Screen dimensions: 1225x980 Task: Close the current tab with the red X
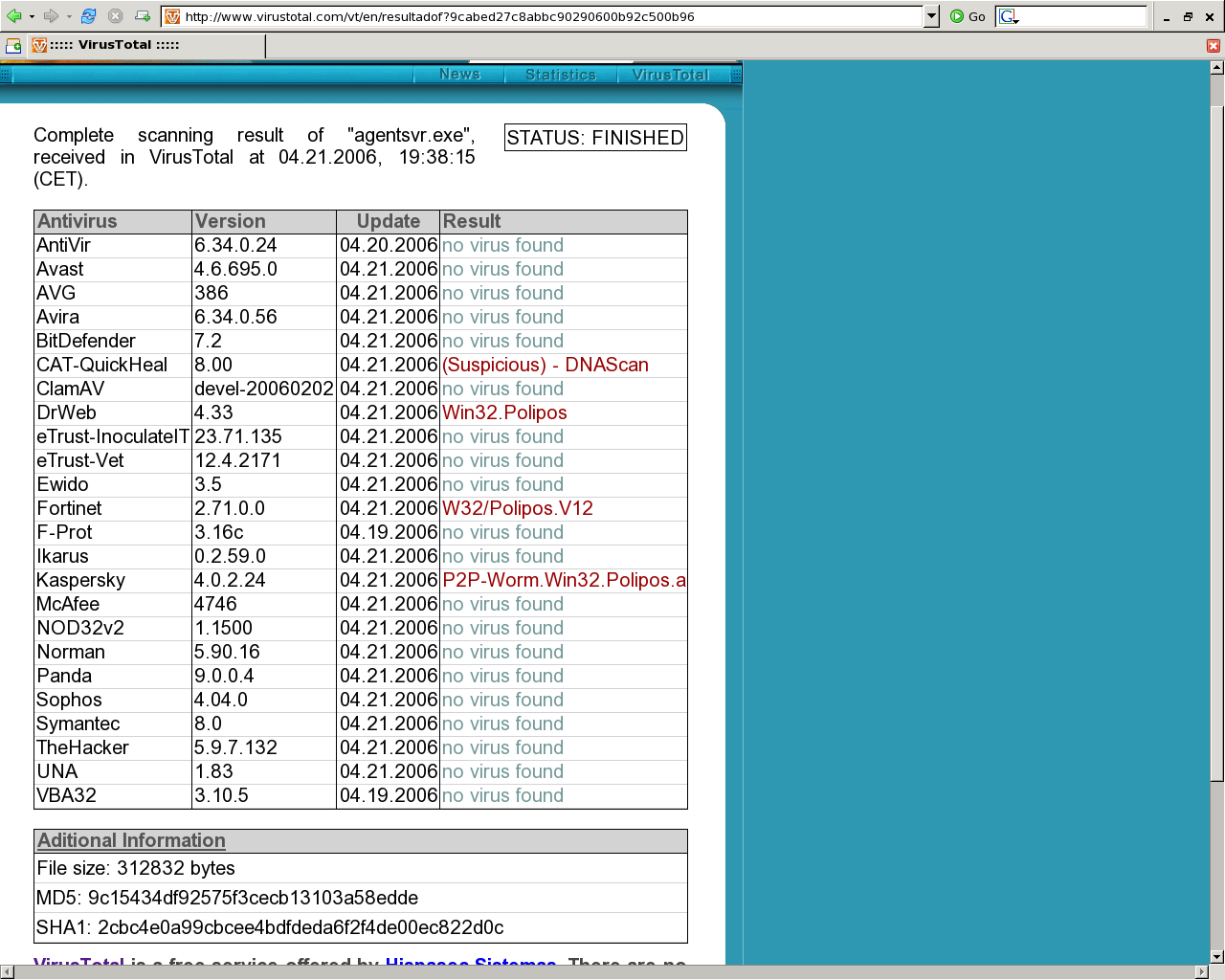pos(1214,46)
